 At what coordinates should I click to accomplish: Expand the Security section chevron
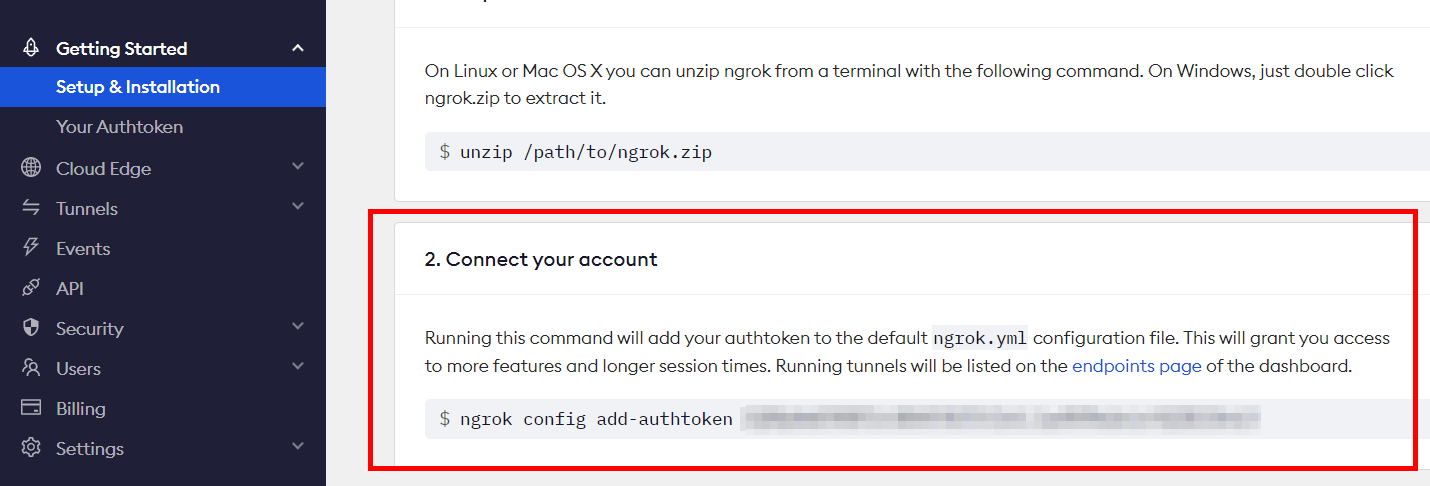[x=297, y=327]
